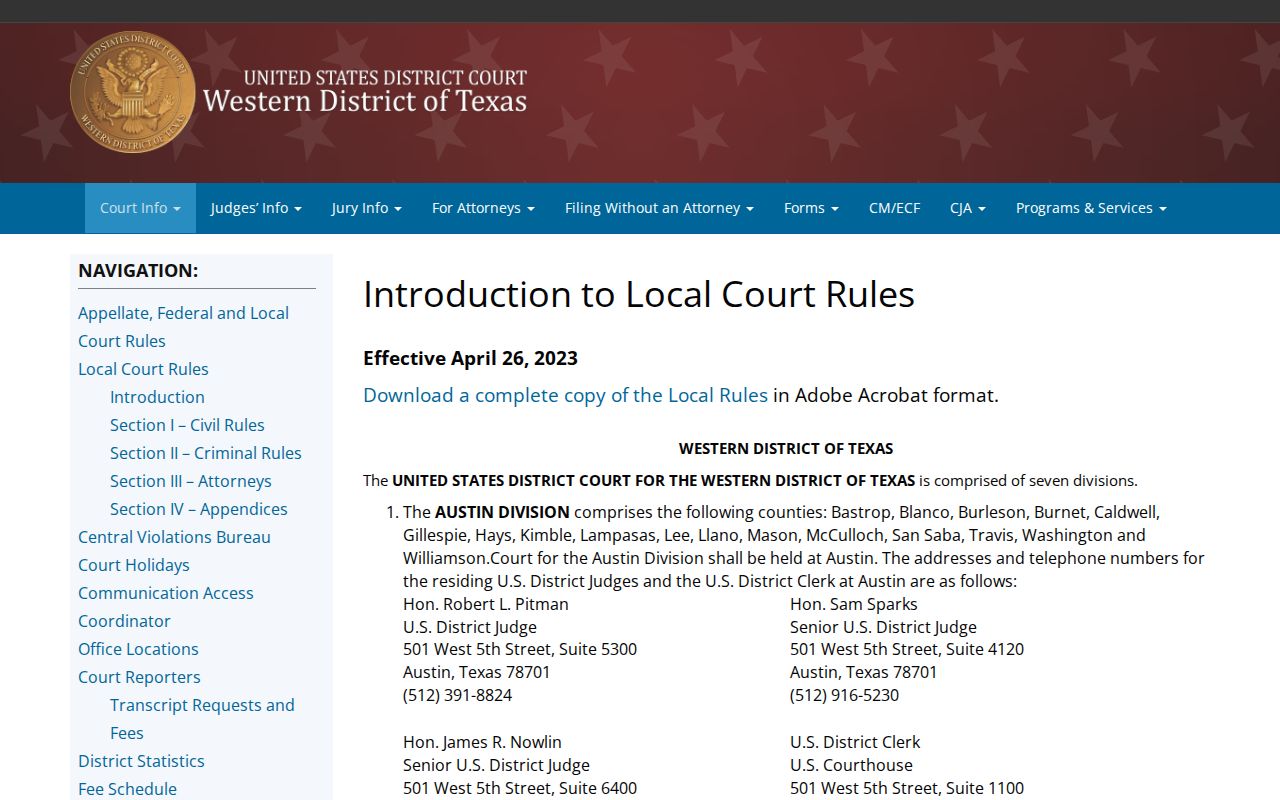Viewport: 1280px width, 800px height.
Task: Open the Court Reporters page
Action: [139, 677]
